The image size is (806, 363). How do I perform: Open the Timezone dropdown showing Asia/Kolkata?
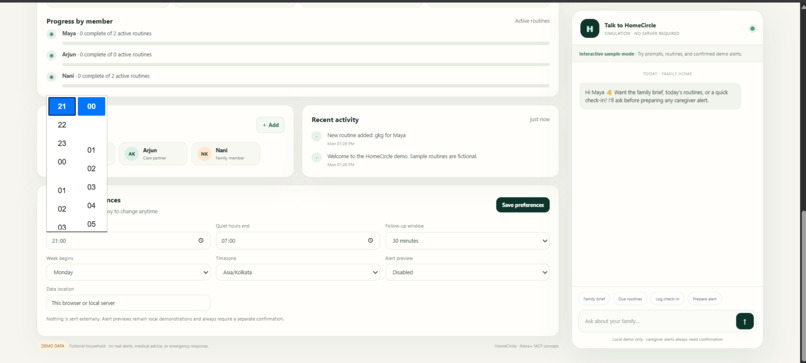[x=298, y=273]
